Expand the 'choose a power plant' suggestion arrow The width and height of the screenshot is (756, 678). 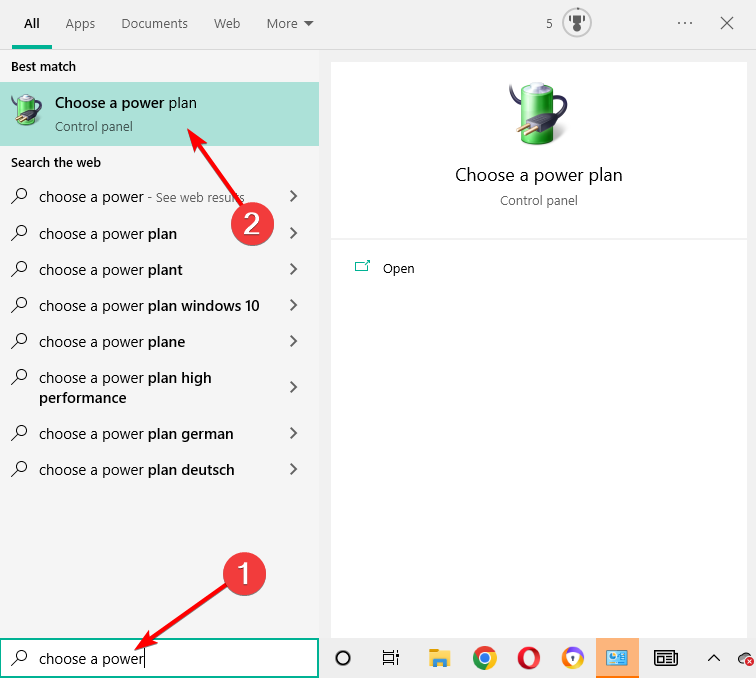coord(293,269)
